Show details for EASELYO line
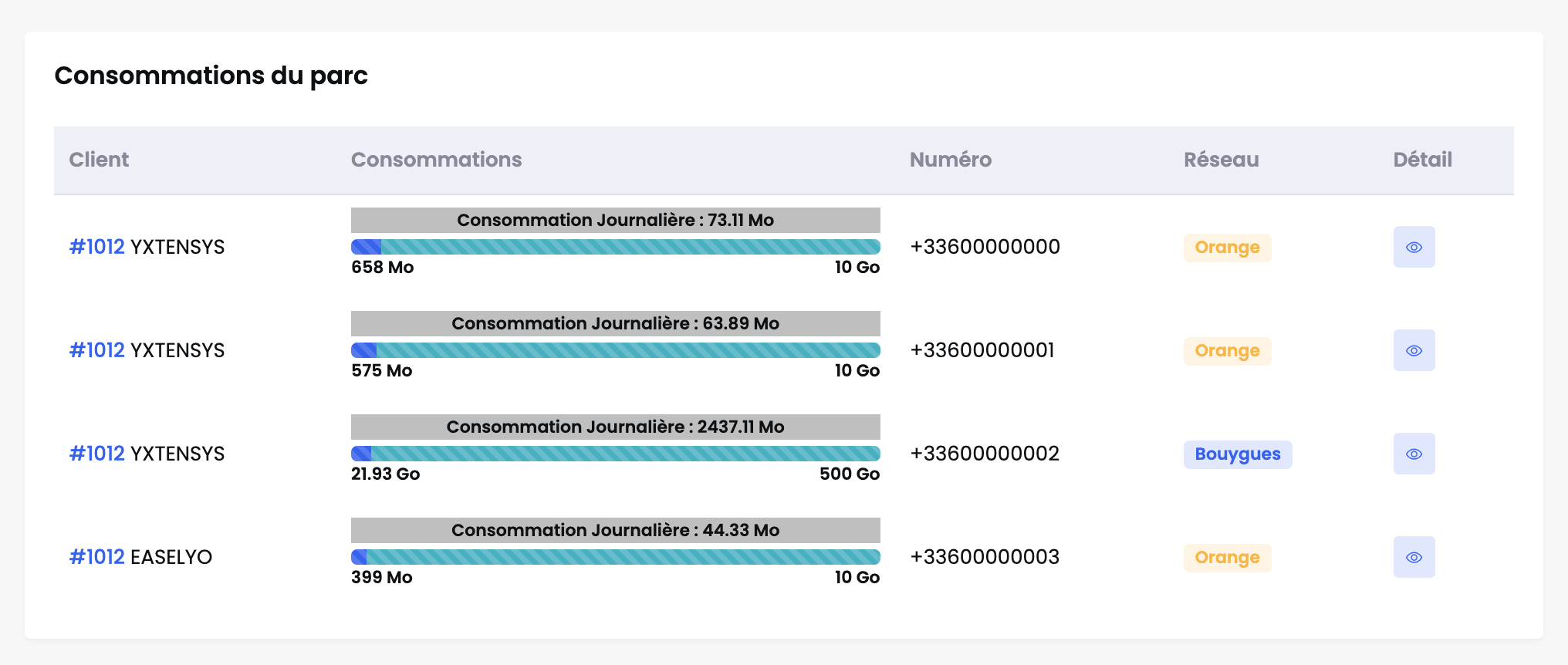 pyautogui.click(x=1414, y=557)
